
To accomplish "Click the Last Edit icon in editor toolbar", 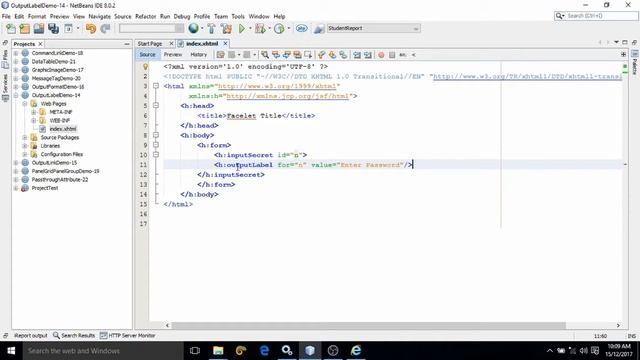I will point(221,55).
